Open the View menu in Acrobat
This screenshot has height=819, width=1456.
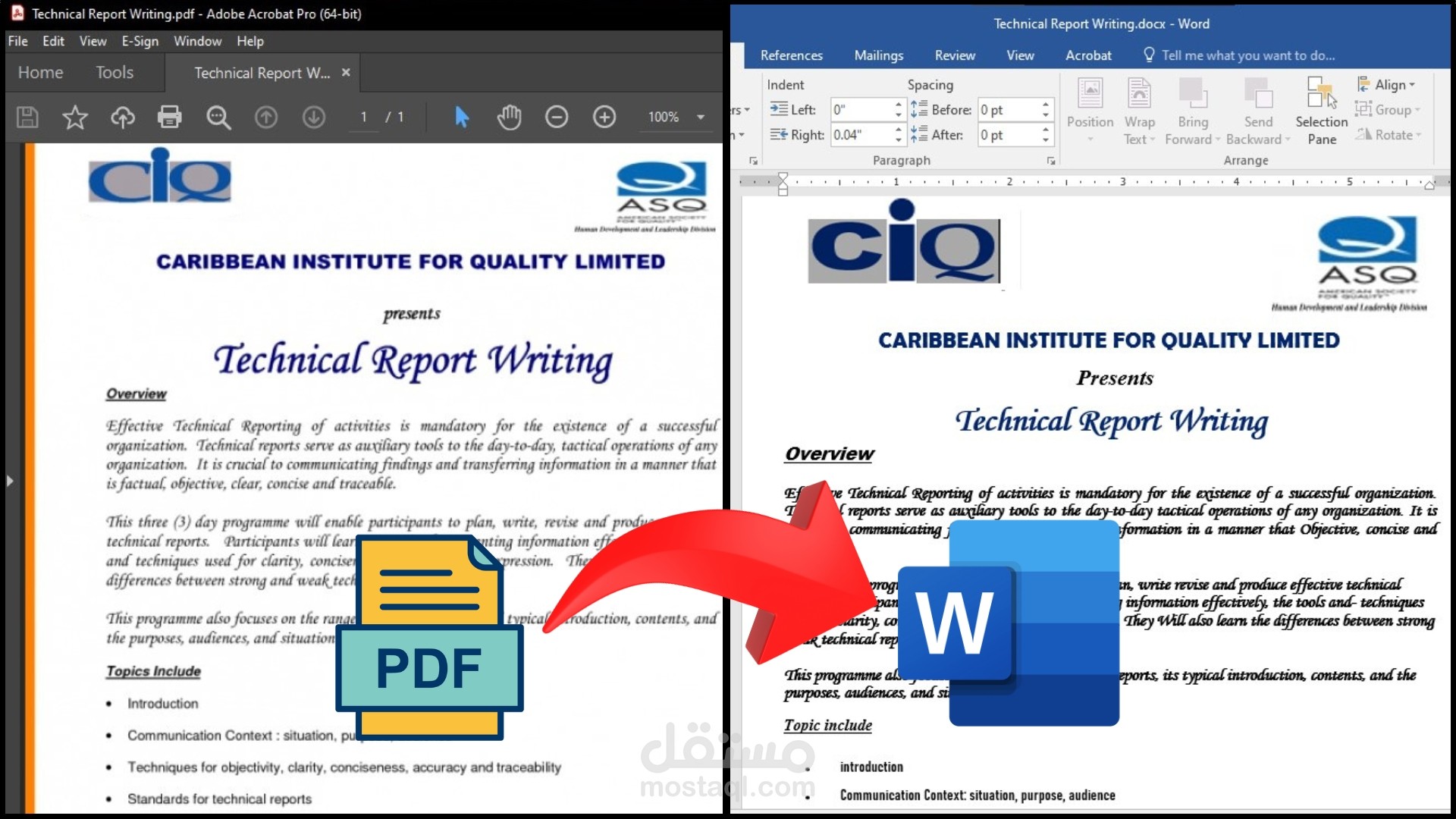[x=93, y=41]
